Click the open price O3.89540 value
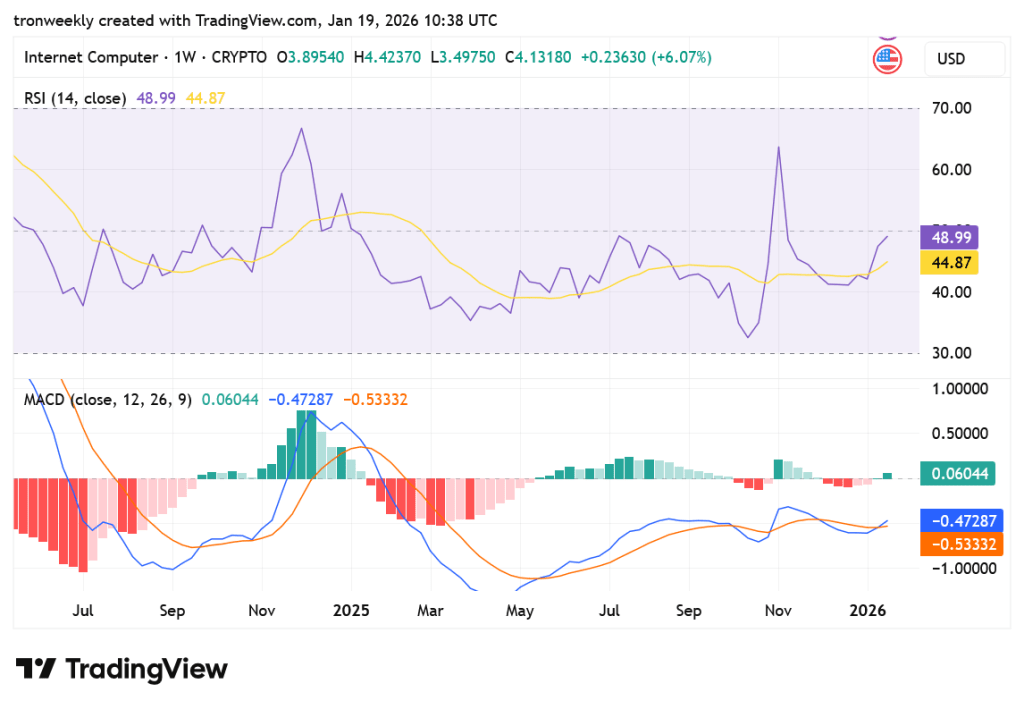Screen dimensions: 1024x709 point(310,57)
